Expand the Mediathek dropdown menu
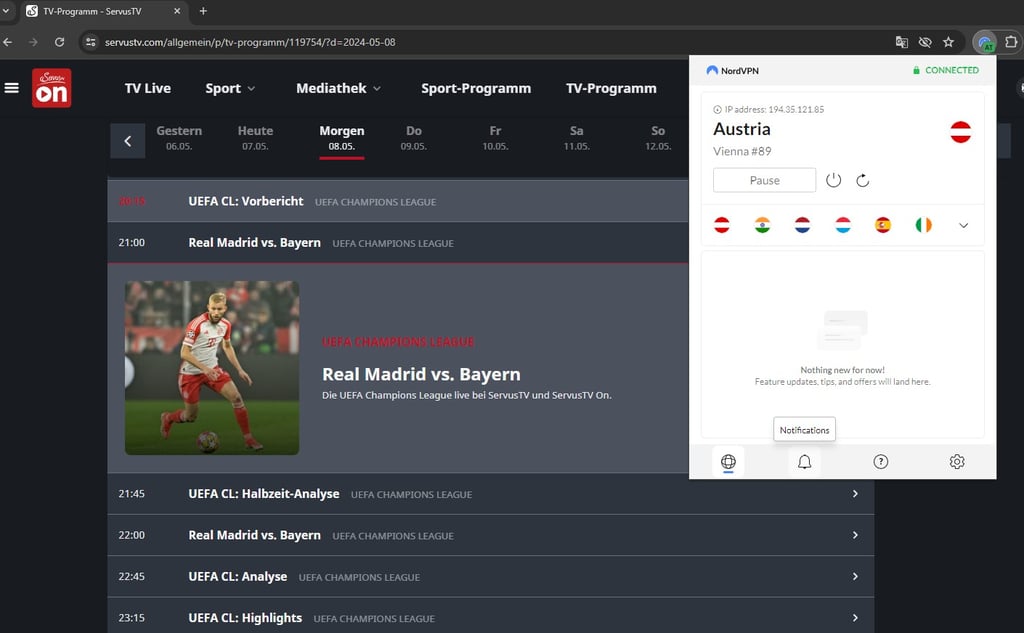This screenshot has height=633, width=1024. click(338, 88)
